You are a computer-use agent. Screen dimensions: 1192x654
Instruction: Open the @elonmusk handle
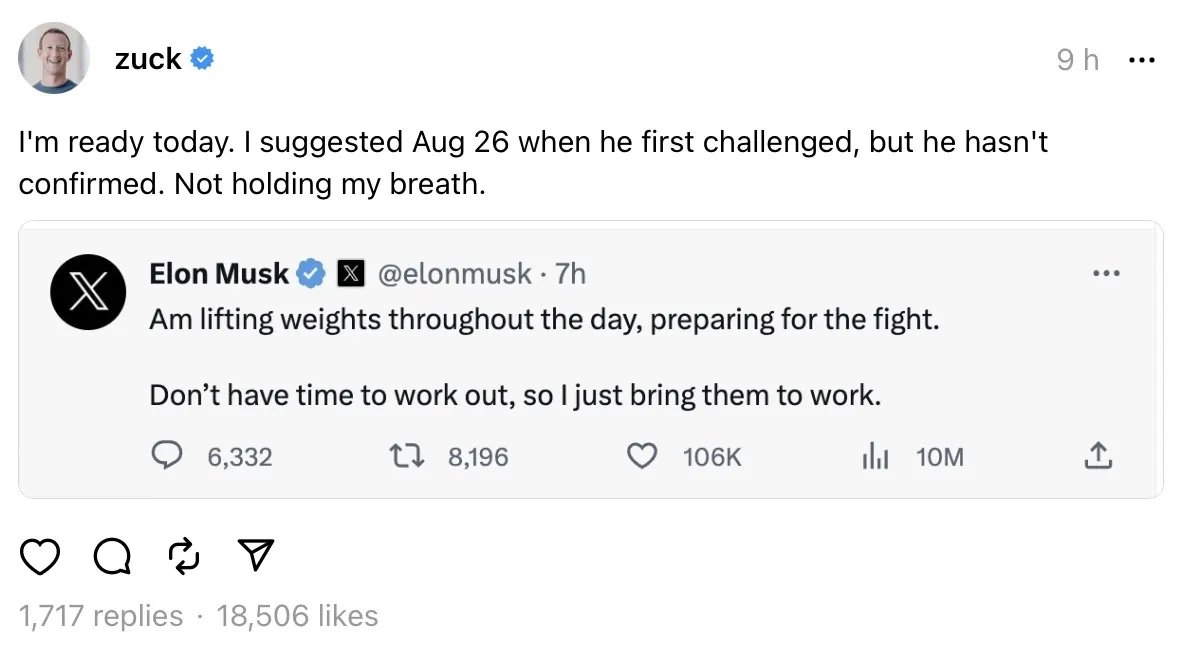[x=453, y=273]
